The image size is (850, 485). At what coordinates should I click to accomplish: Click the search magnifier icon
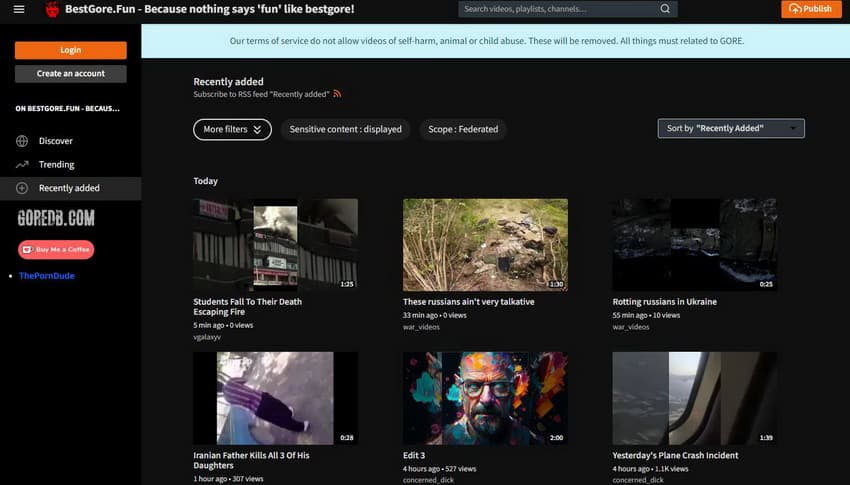pyautogui.click(x=665, y=9)
